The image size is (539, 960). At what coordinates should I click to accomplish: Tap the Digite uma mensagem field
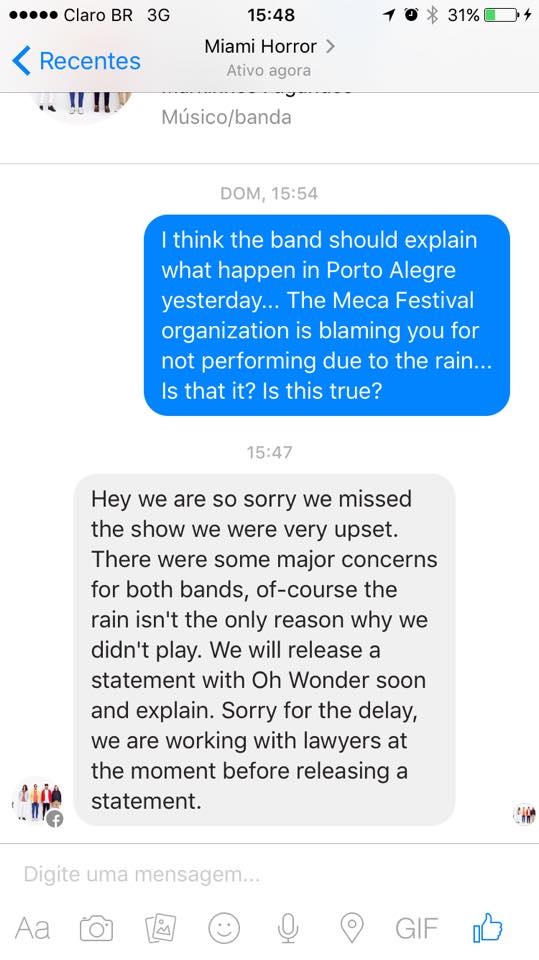tap(270, 874)
